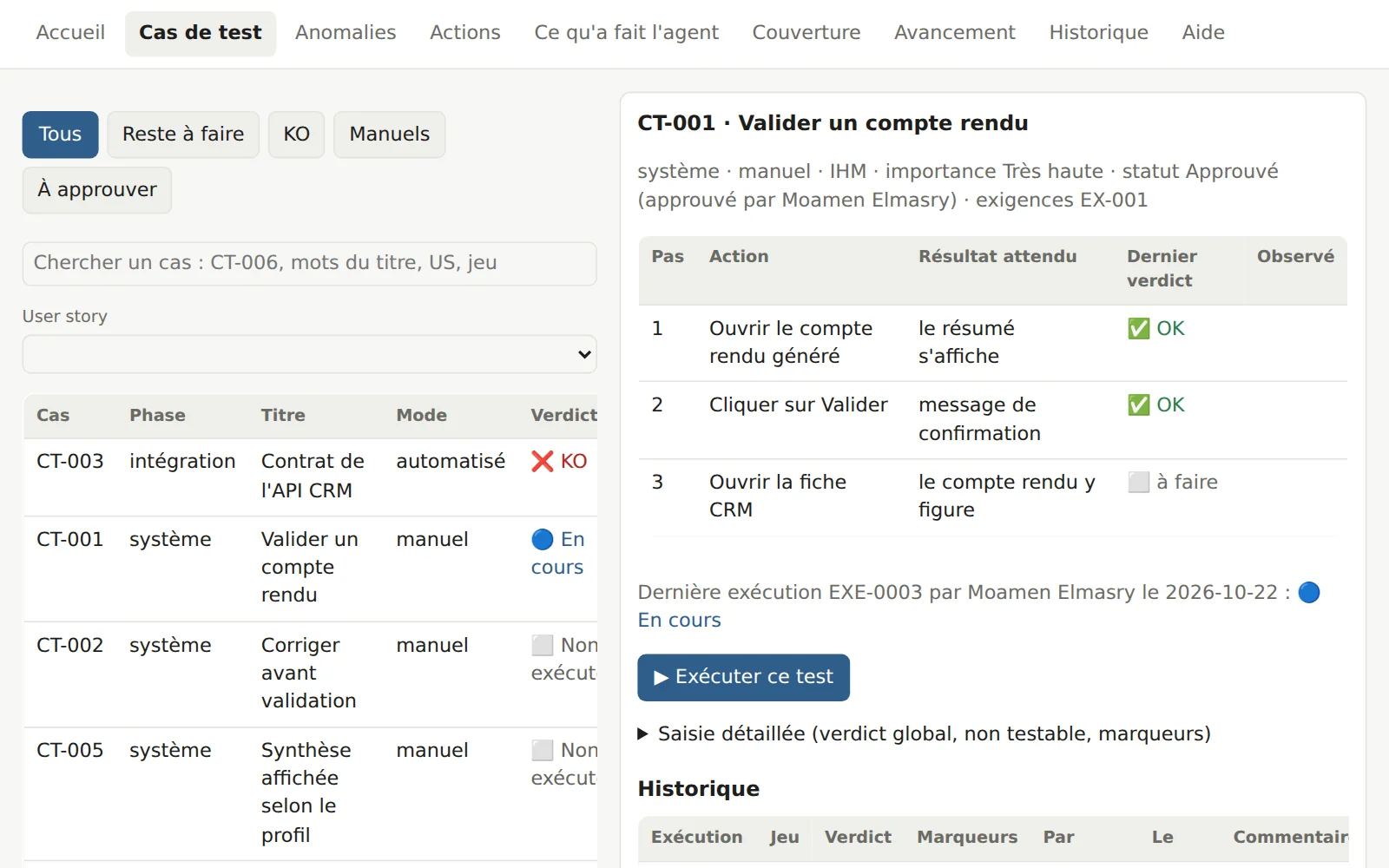
Task: Select the CT-001 cell in the case list
Action: 69,540
